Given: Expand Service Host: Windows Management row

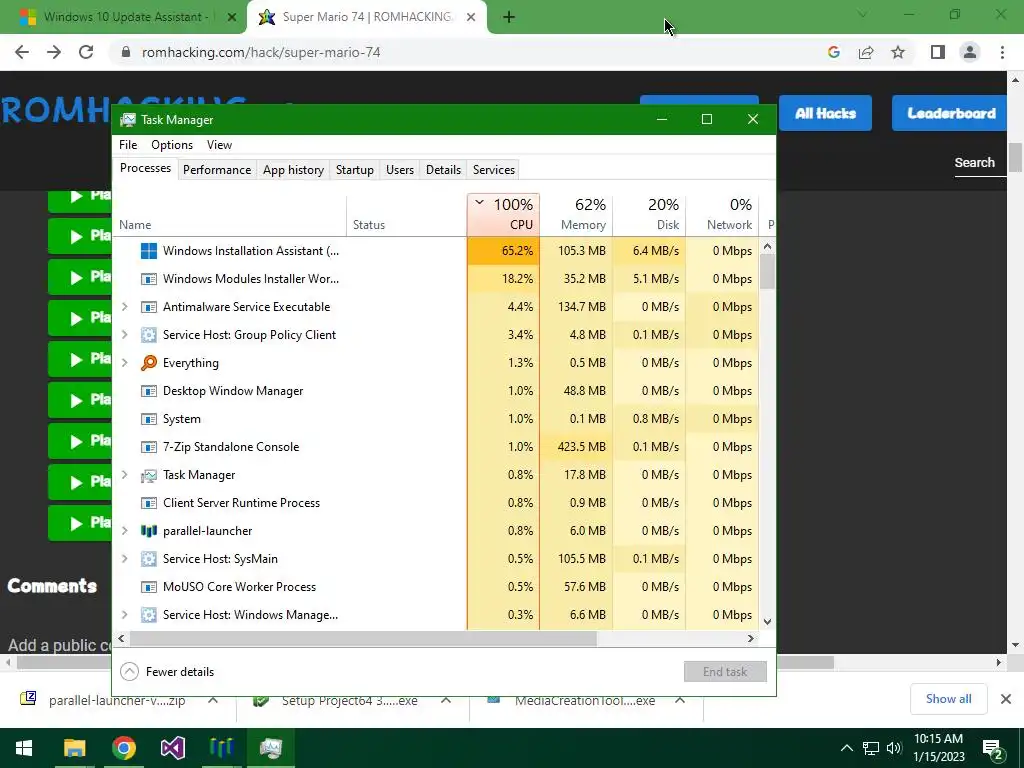Looking at the screenshot, I should click(125, 615).
